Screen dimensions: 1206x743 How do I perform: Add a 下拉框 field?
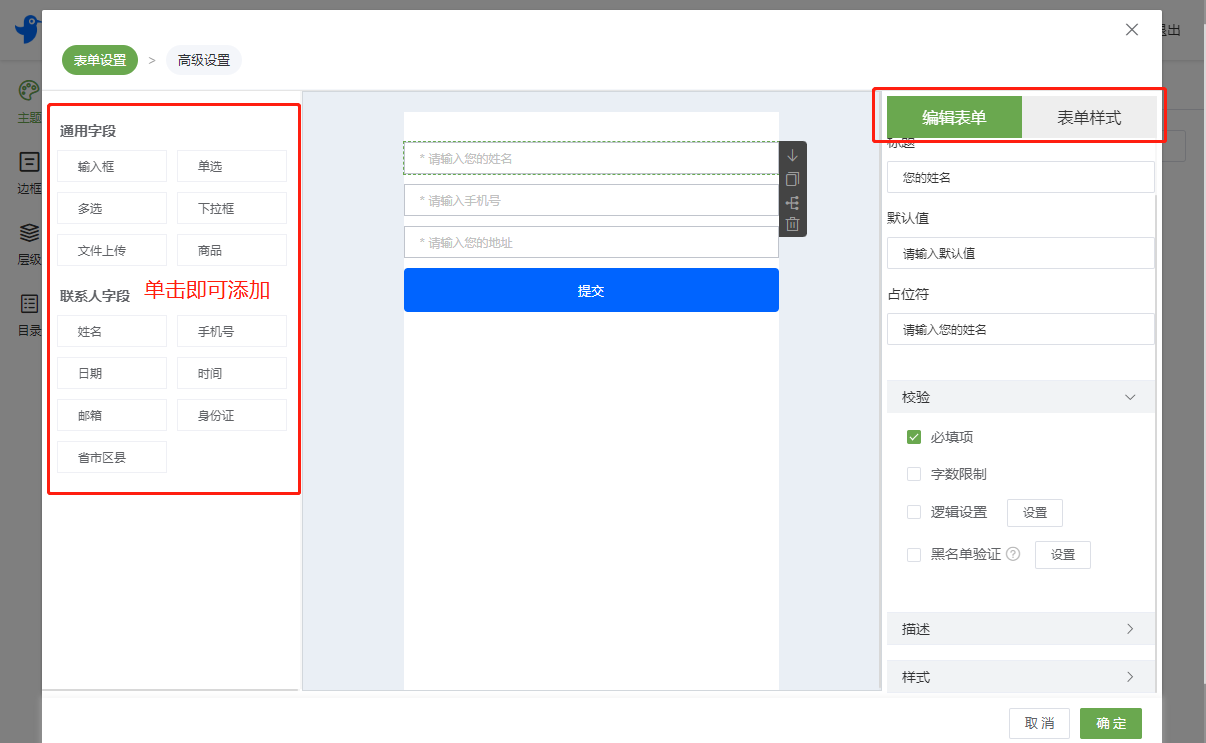point(232,208)
